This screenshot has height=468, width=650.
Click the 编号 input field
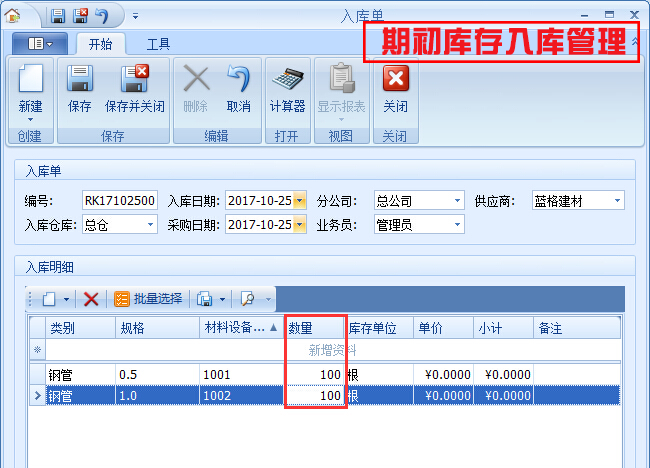[118, 201]
